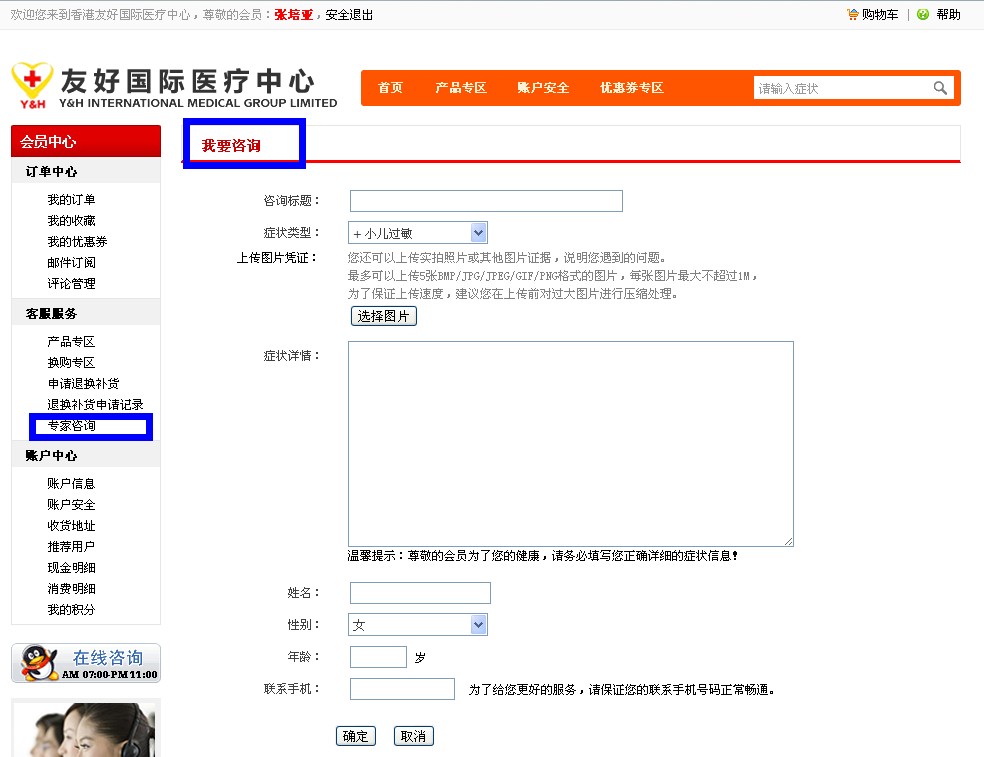
Task: Open 优惠券专区 in the nav bar
Action: pos(631,88)
